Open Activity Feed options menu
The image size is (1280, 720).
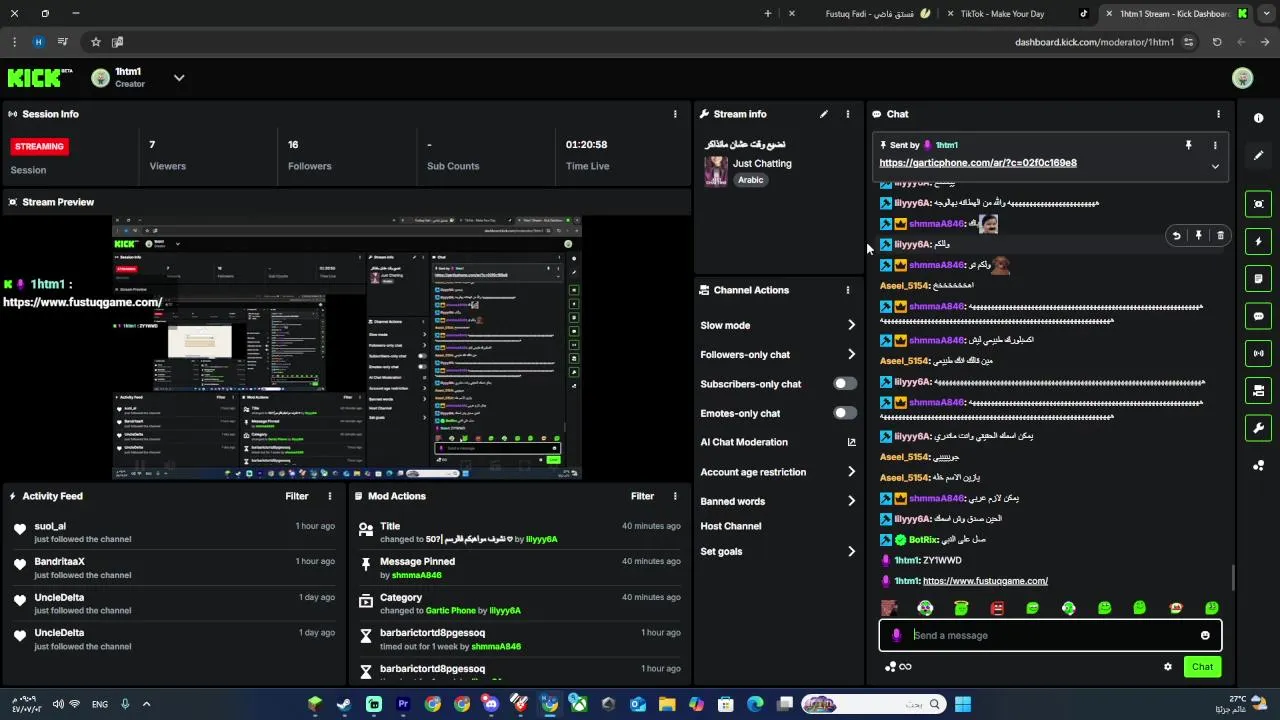[330, 496]
